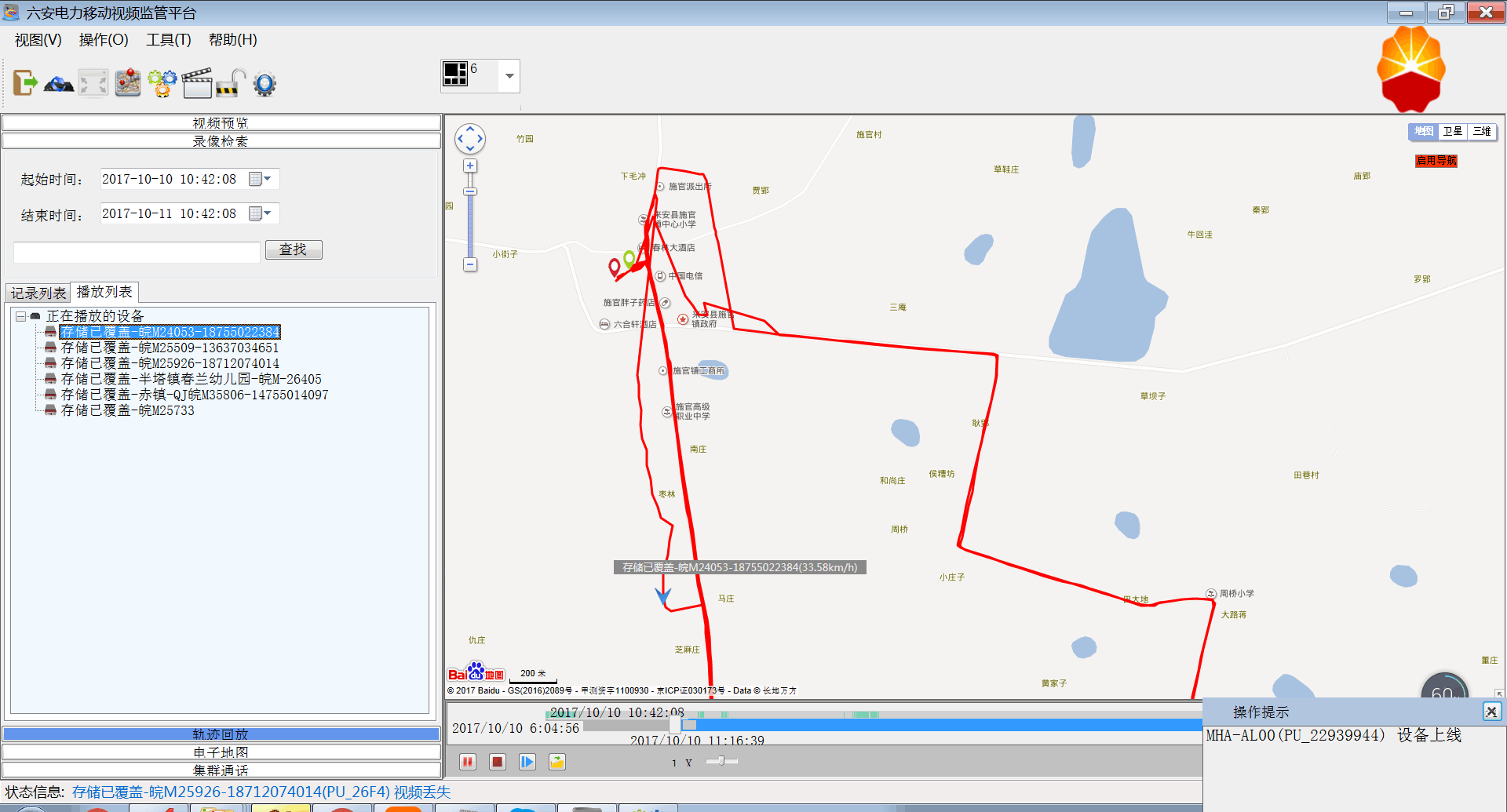Select device 皖M25509-13637034651 in the list
1507x812 pixels.
pos(170,348)
